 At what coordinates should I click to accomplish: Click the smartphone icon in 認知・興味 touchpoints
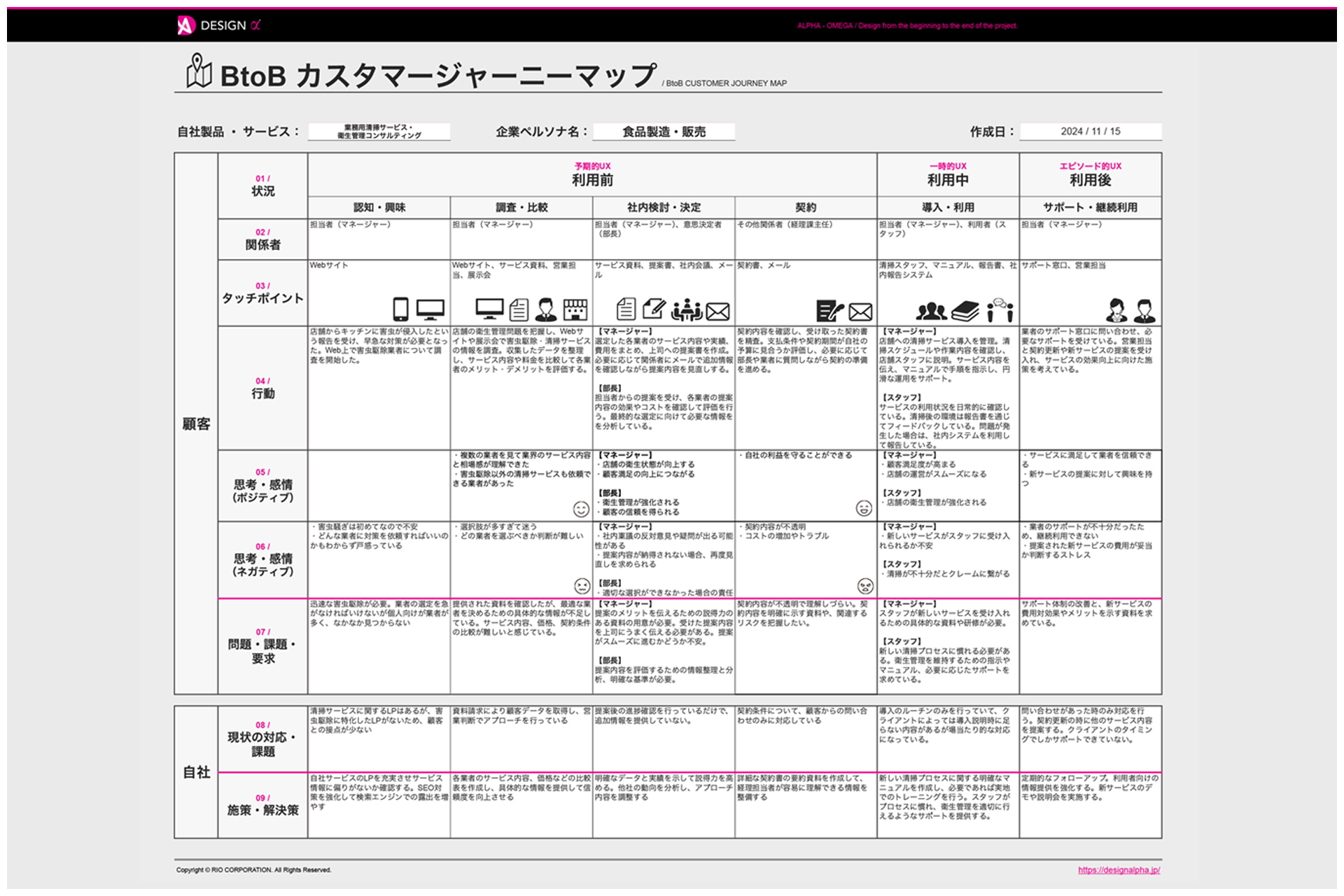pyautogui.click(x=400, y=309)
